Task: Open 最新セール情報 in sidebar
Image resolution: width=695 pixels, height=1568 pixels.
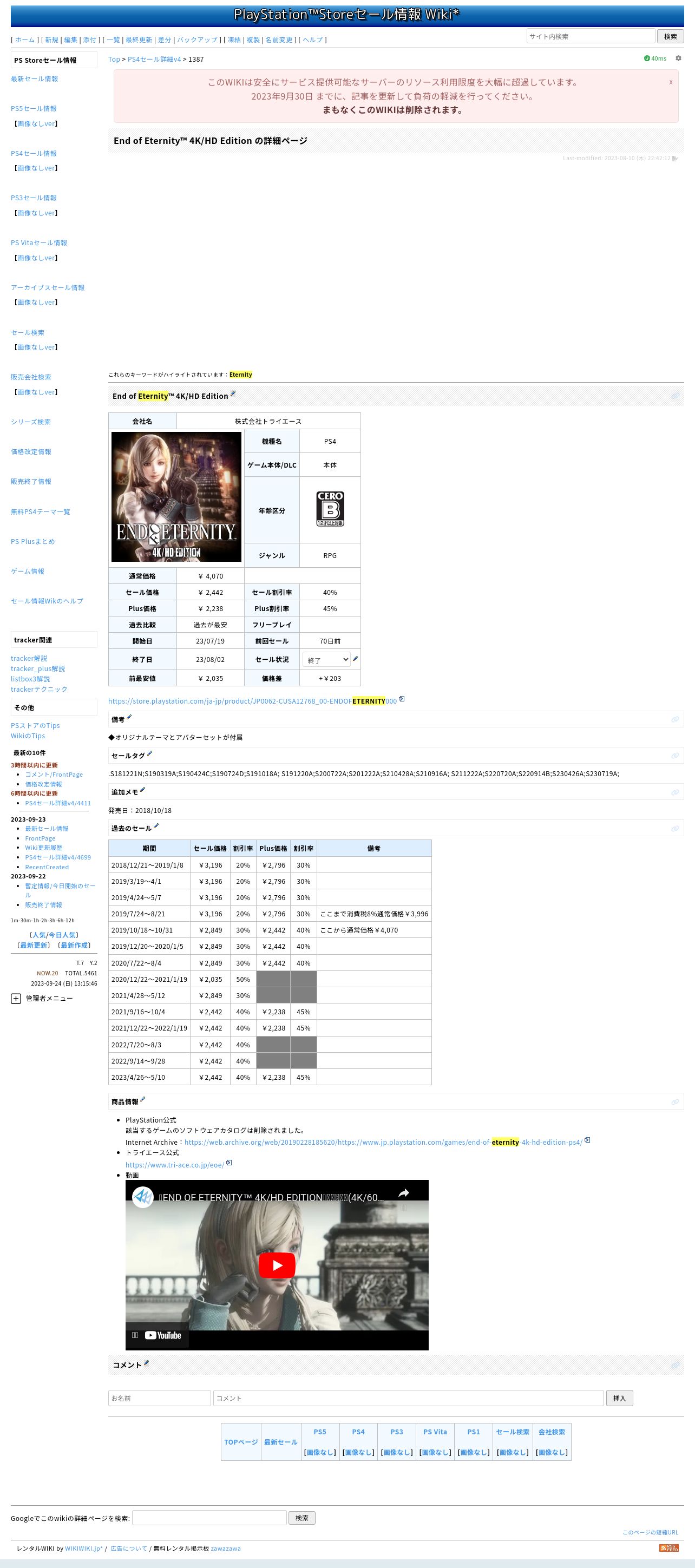Action: [x=34, y=78]
